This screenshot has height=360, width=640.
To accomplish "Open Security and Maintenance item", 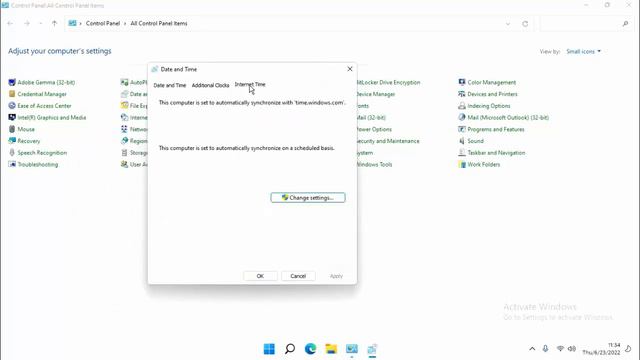I will click(x=388, y=141).
